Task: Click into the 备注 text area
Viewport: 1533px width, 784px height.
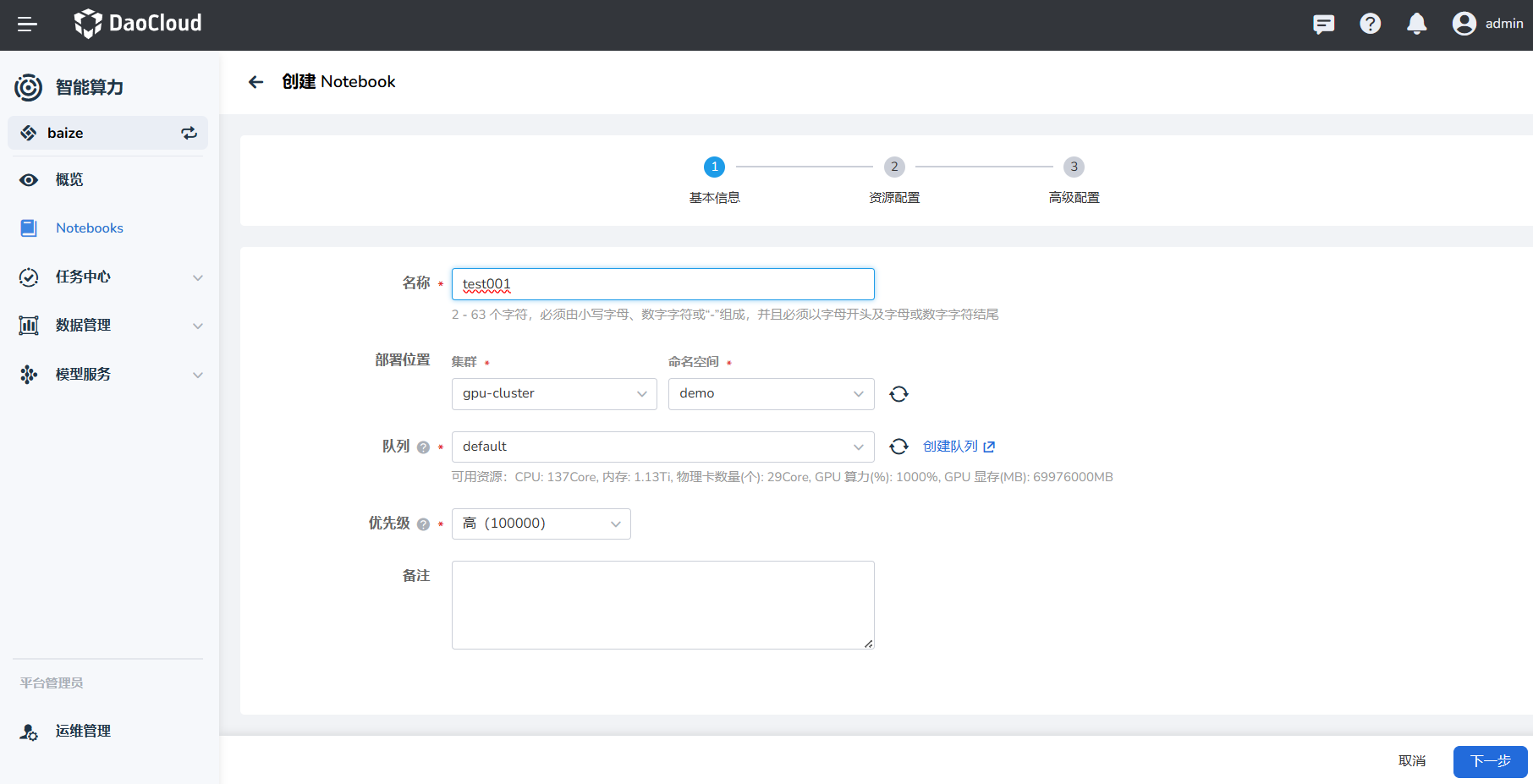Action: point(662,605)
